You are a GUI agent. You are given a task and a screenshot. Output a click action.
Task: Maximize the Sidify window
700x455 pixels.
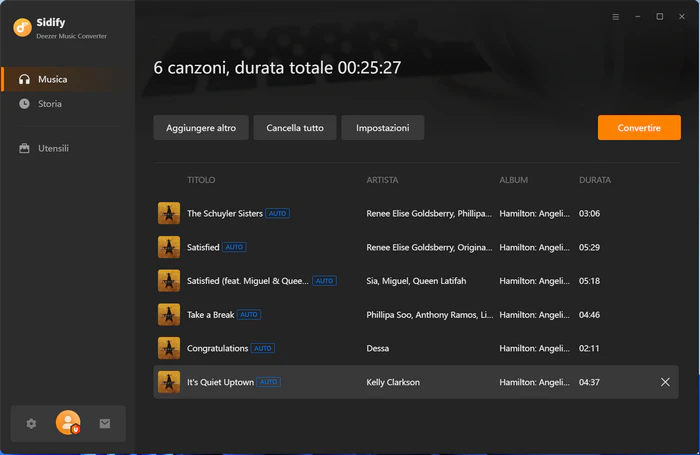[659, 17]
